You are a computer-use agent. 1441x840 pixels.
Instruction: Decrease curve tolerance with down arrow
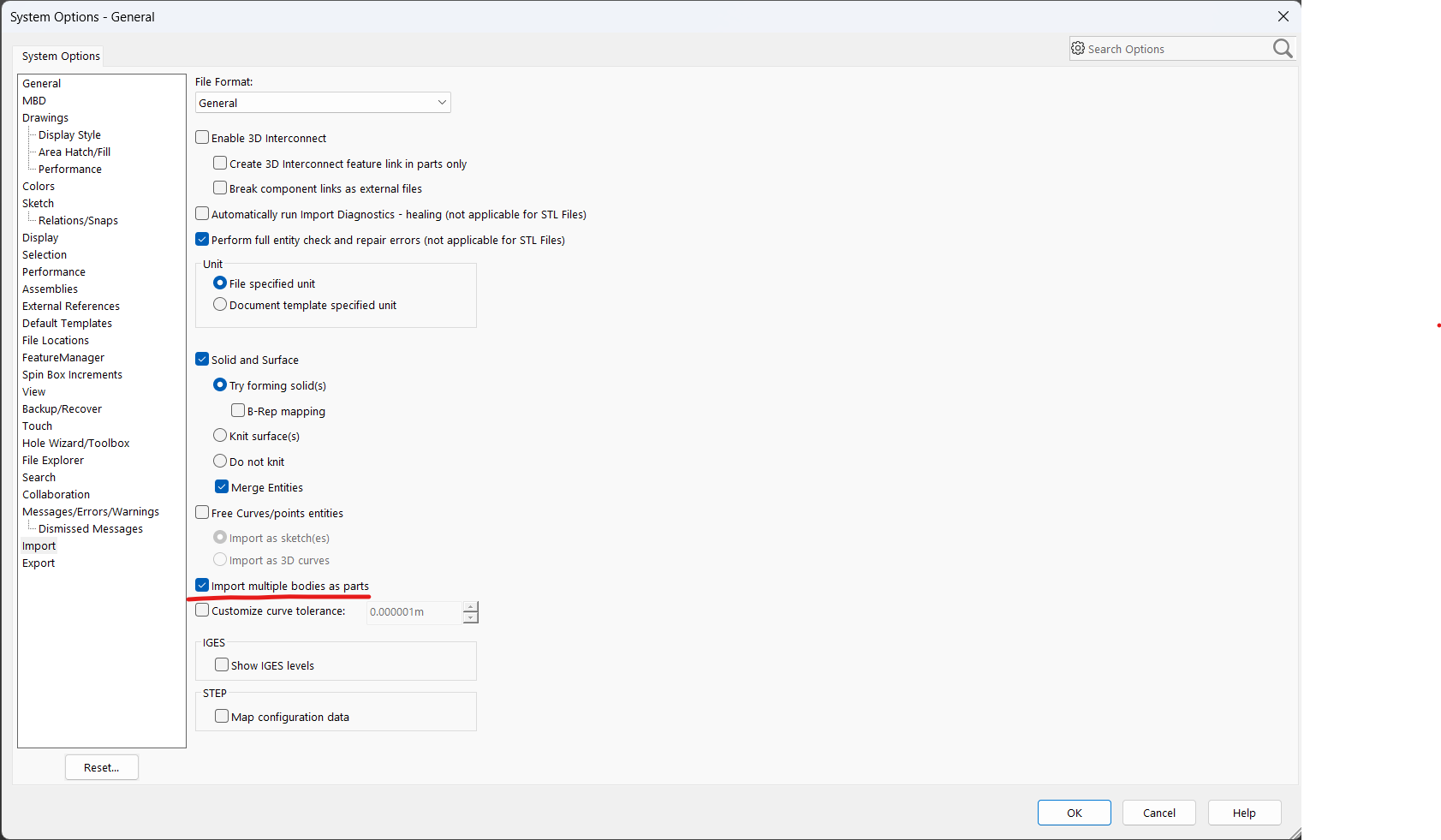pyautogui.click(x=470, y=618)
